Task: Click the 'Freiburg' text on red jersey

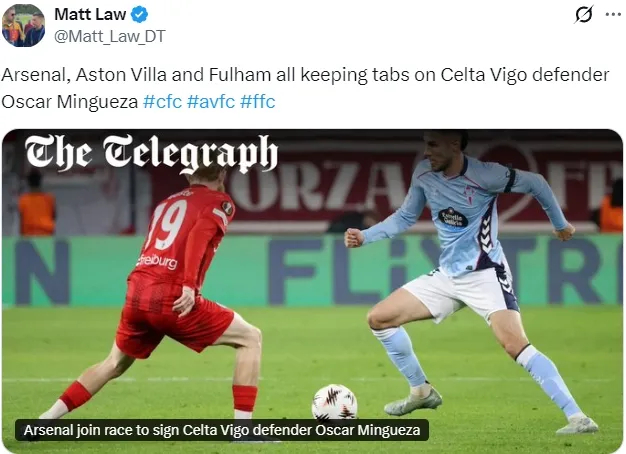Action: coord(157,261)
